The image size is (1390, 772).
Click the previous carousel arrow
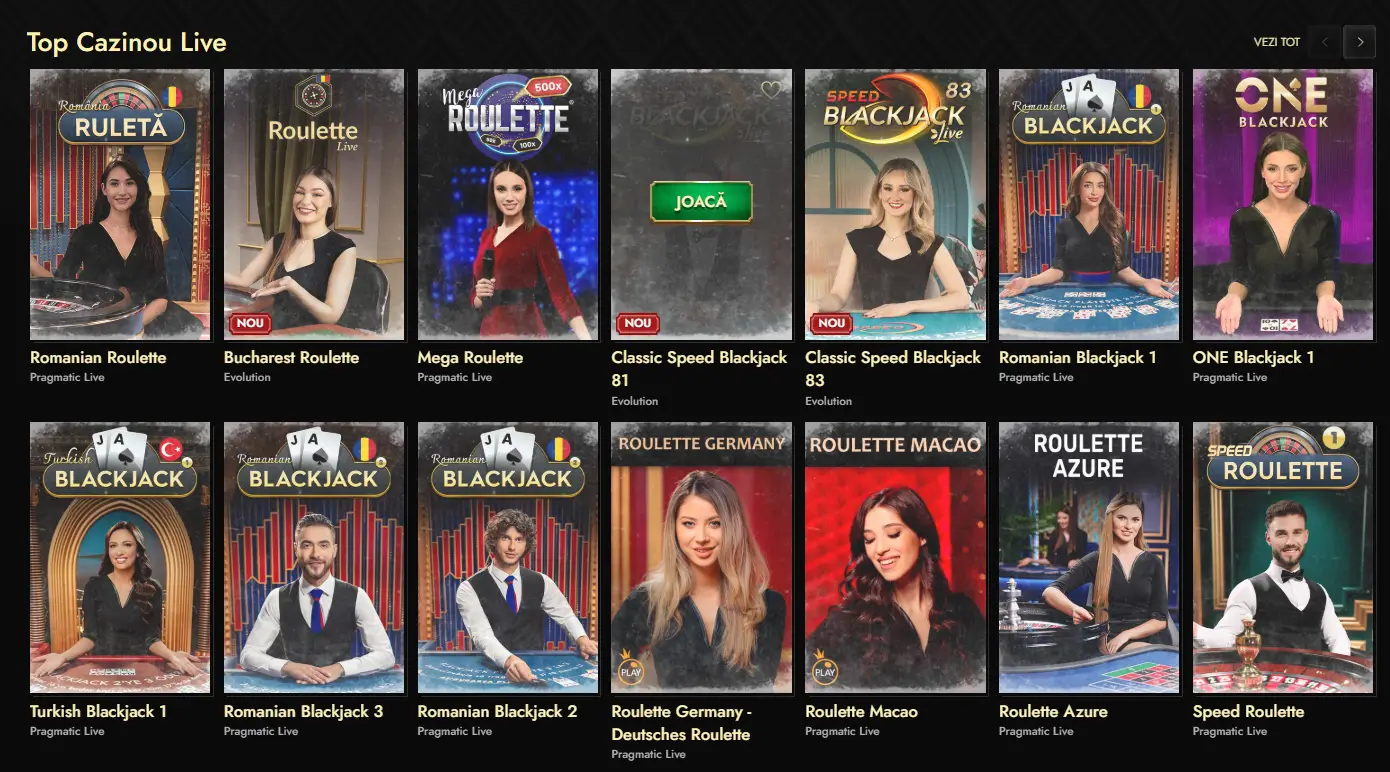click(1325, 42)
